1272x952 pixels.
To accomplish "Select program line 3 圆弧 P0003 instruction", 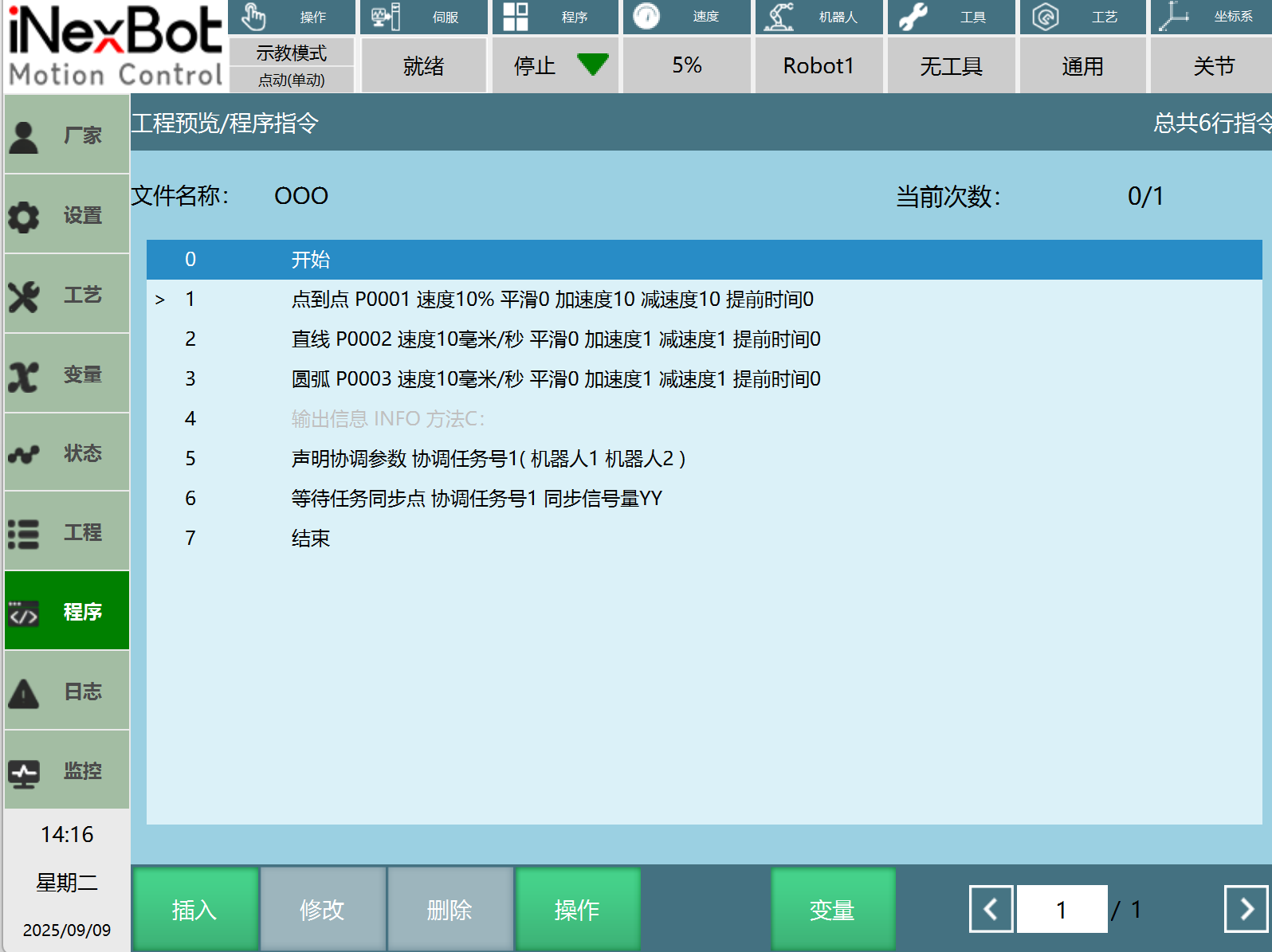I will coord(556,379).
